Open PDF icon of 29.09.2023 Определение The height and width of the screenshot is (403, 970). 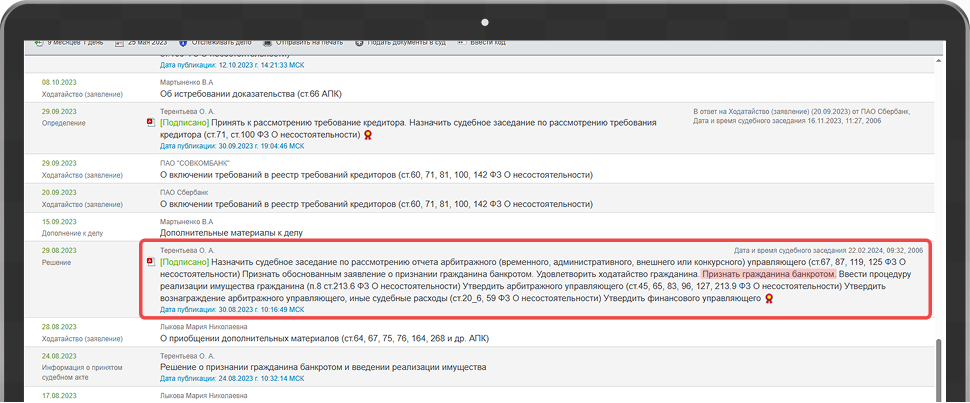coord(151,122)
